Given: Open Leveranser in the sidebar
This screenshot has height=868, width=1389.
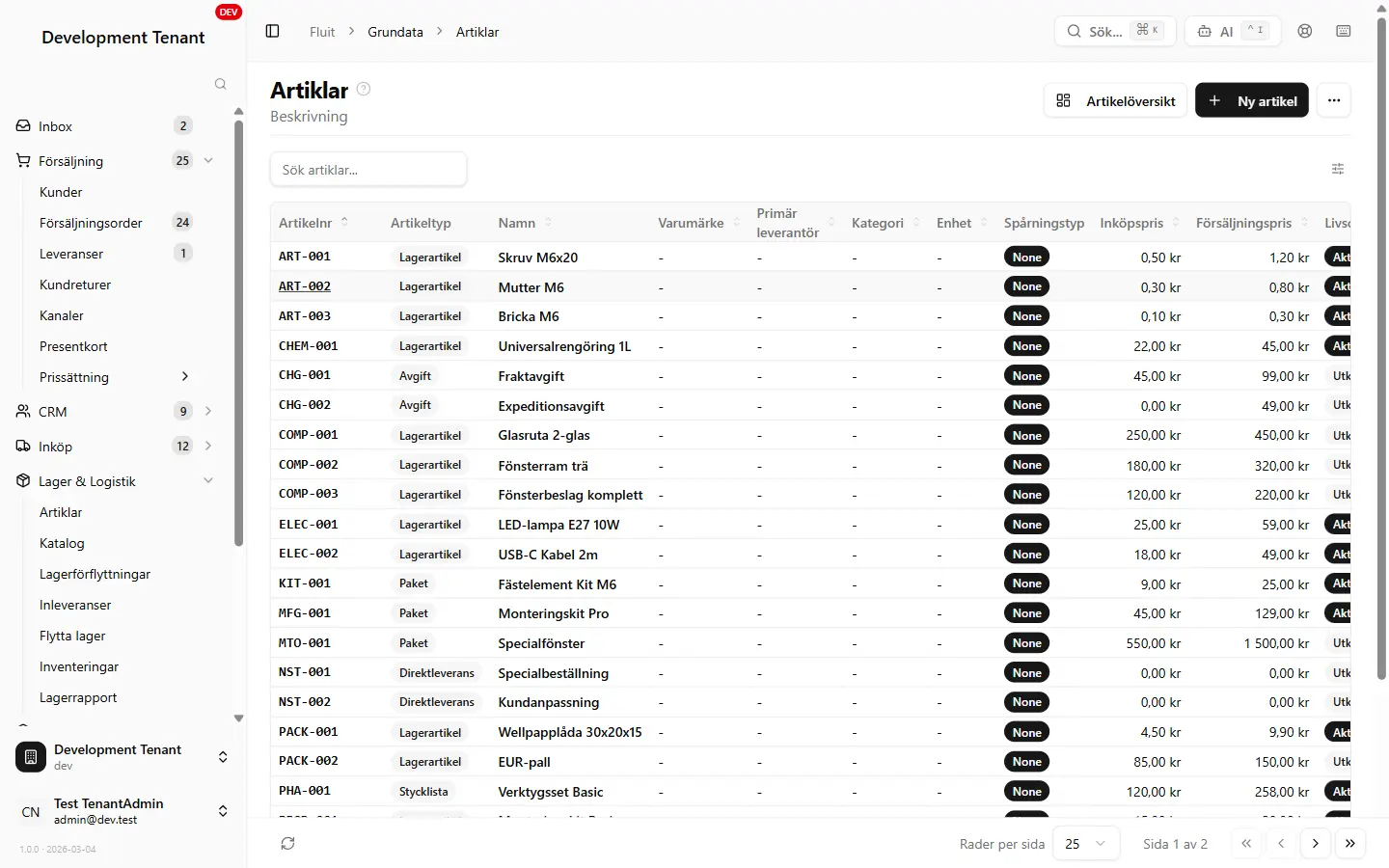Looking at the screenshot, I should coord(71,254).
